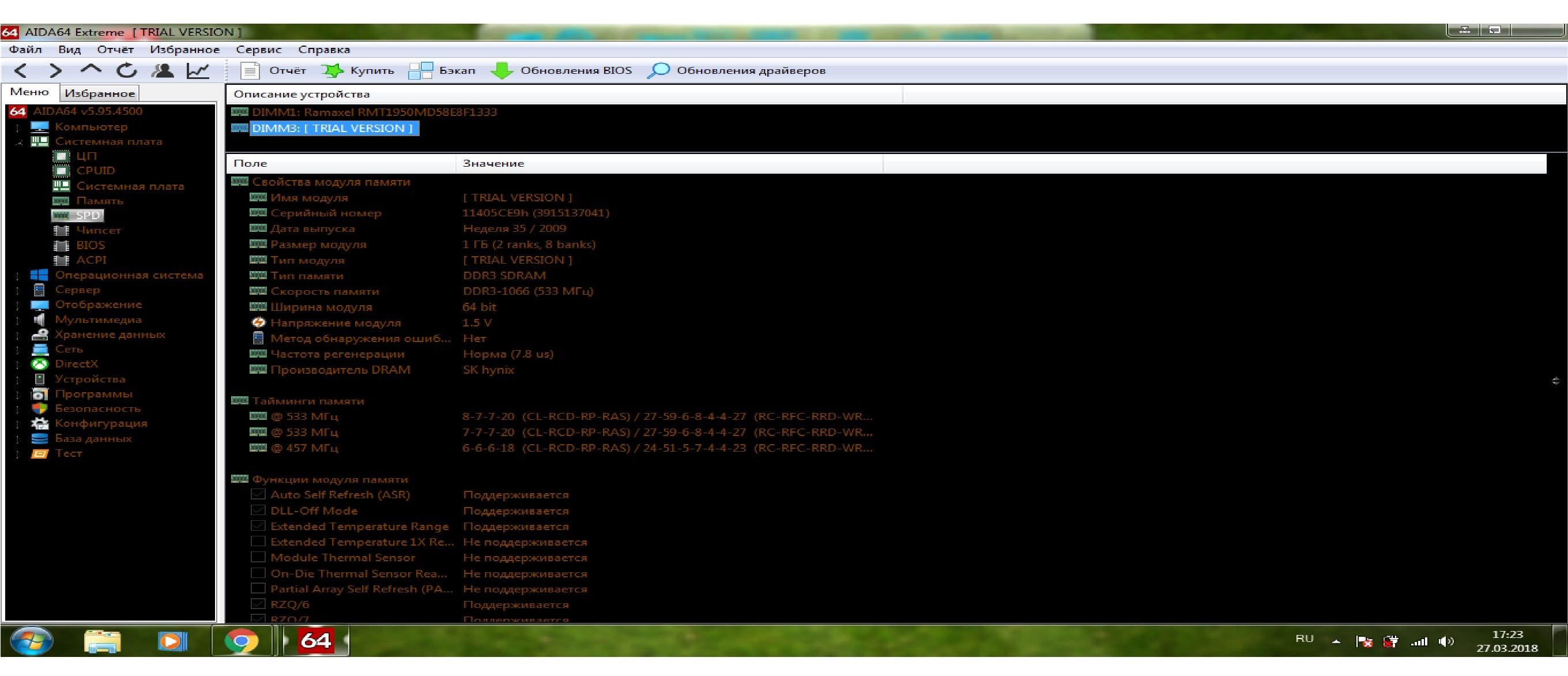Click the Мультимедиа speaker icon
This screenshot has height=676, width=1568.
point(40,320)
